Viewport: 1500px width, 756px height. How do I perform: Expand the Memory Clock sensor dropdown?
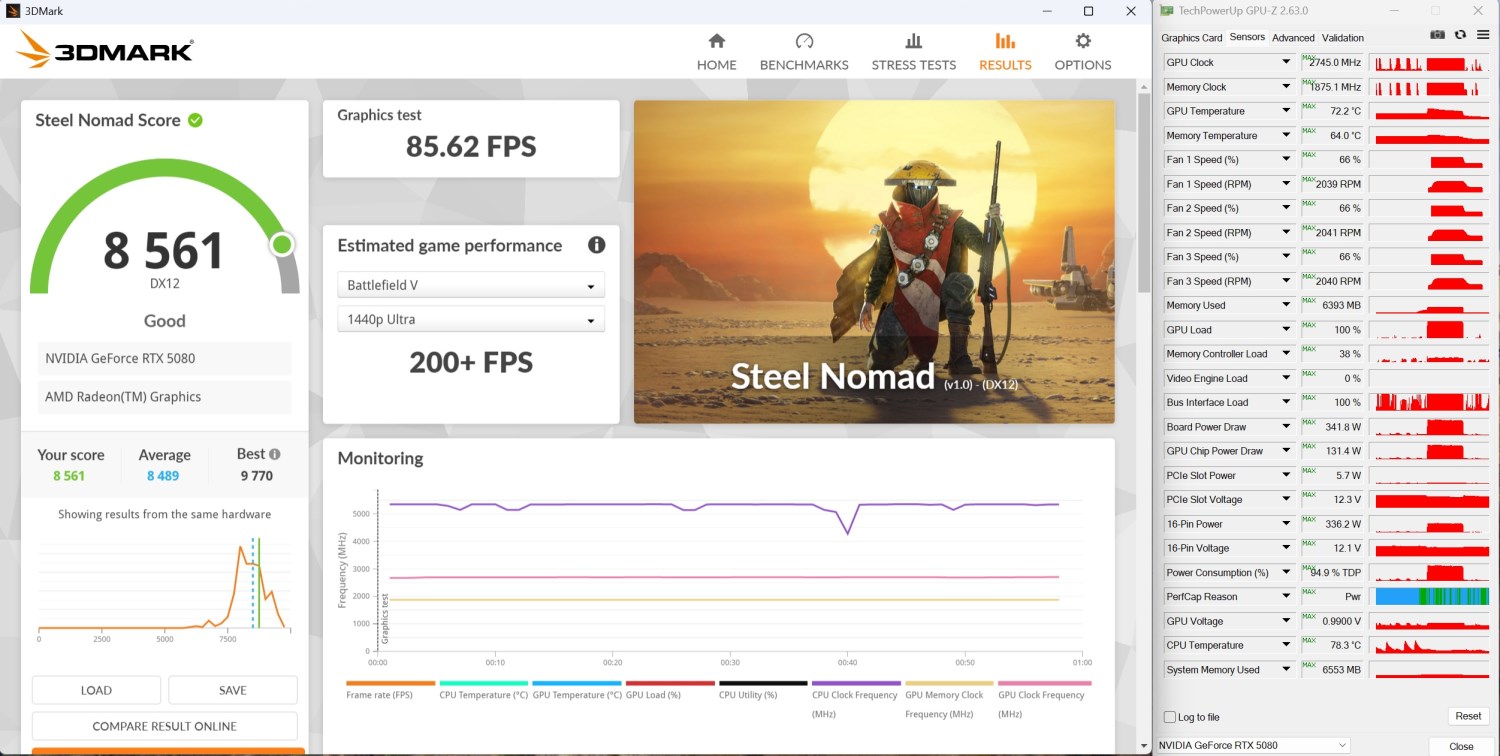point(1286,87)
